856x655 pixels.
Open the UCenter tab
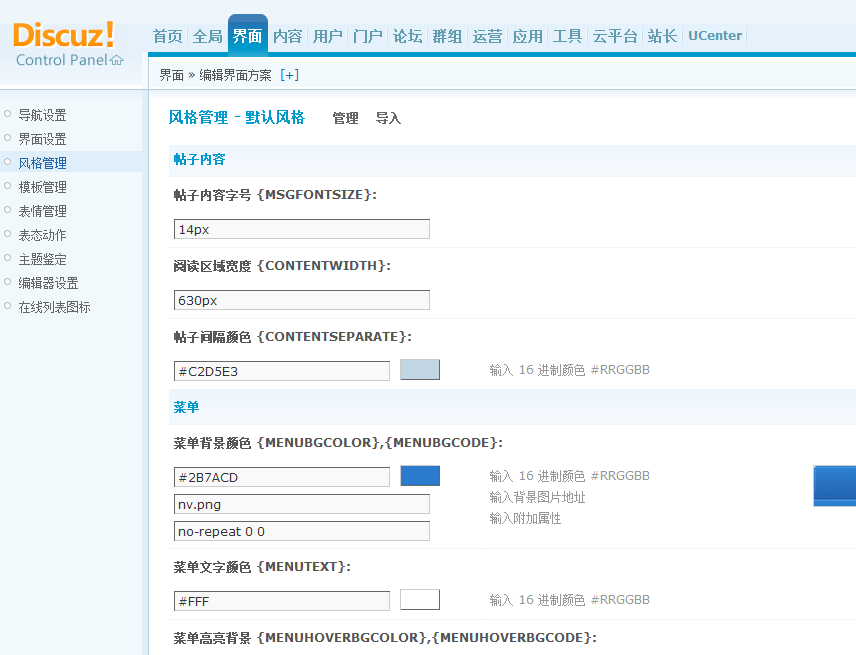pos(715,36)
